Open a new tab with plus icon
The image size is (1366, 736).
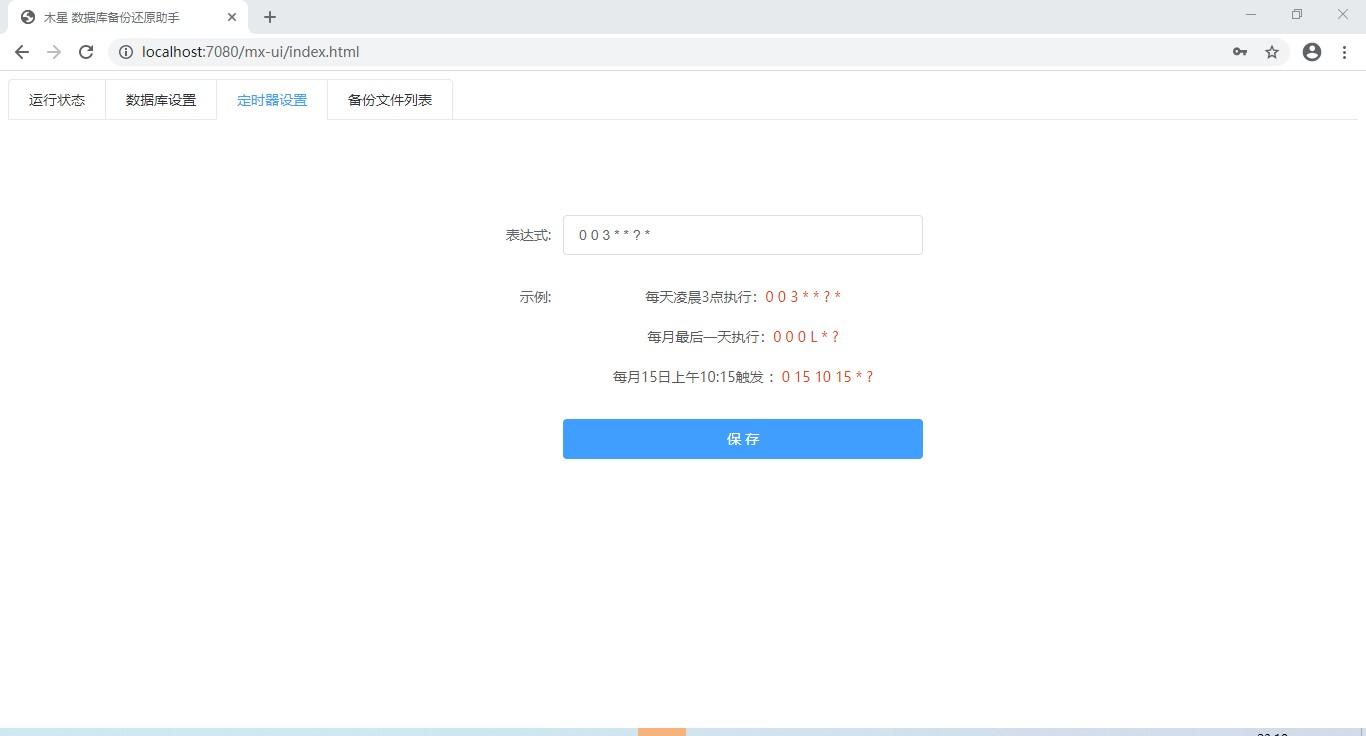click(x=270, y=17)
